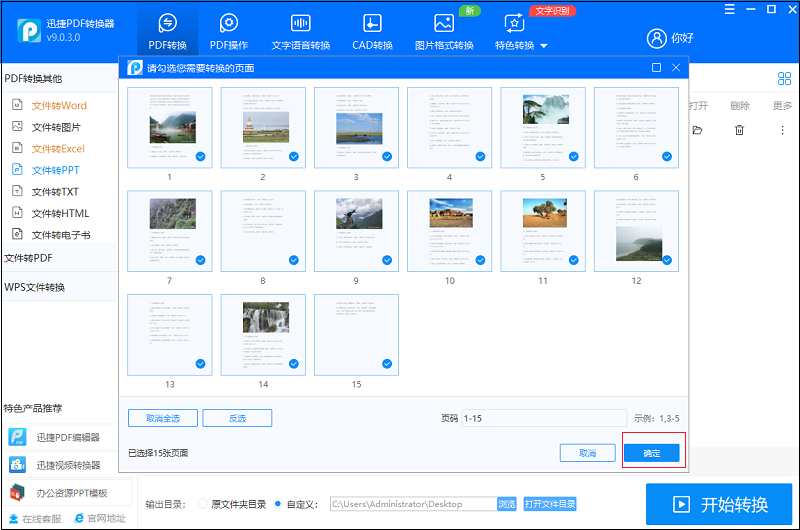The image size is (800, 530).
Task: Click the user account avatar icon
Action: click(656, 38)
